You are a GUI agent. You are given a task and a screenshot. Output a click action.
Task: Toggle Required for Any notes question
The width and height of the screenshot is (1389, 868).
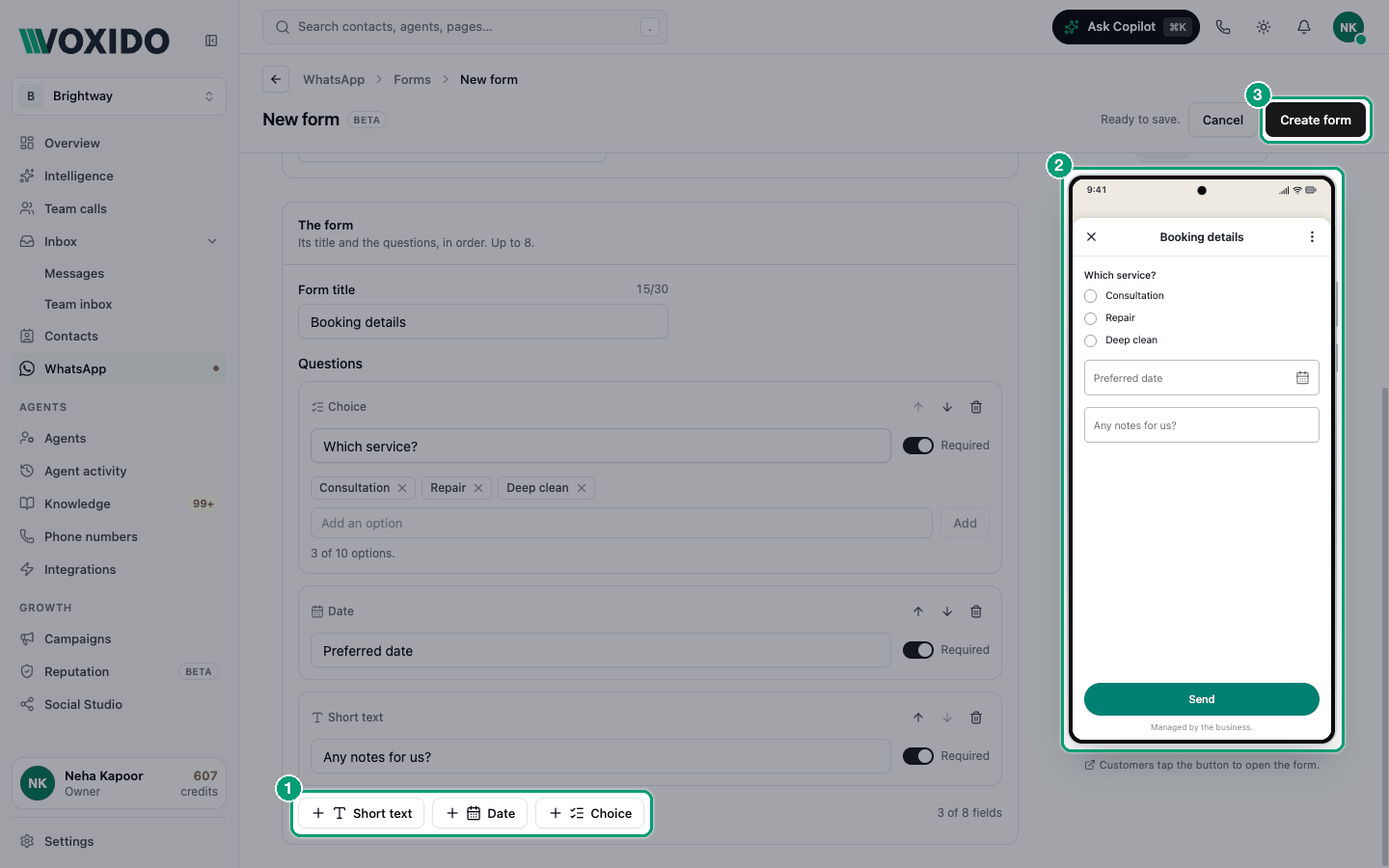918,756
